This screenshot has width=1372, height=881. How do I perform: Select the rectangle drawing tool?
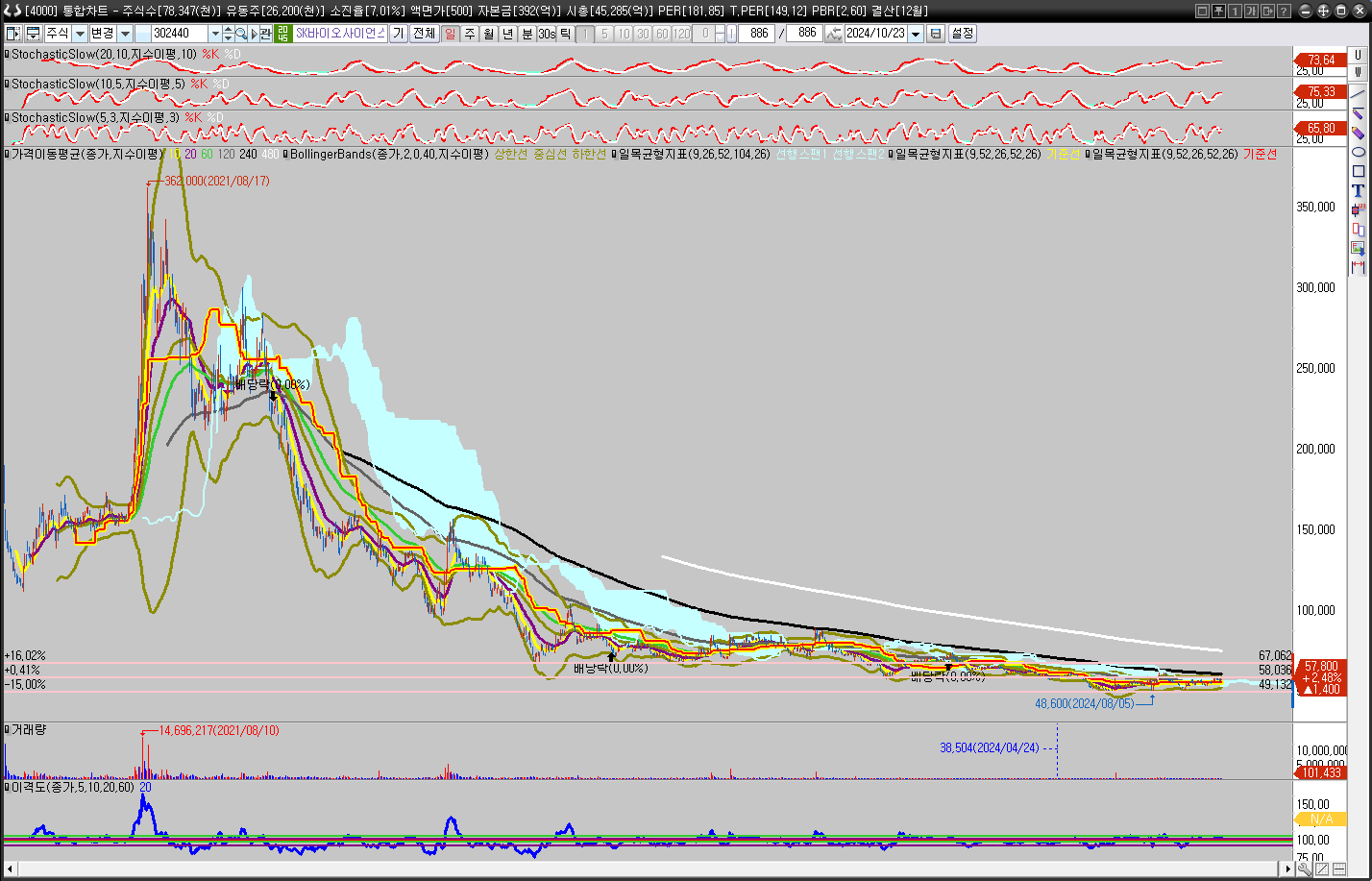(x=1358, y=171)
